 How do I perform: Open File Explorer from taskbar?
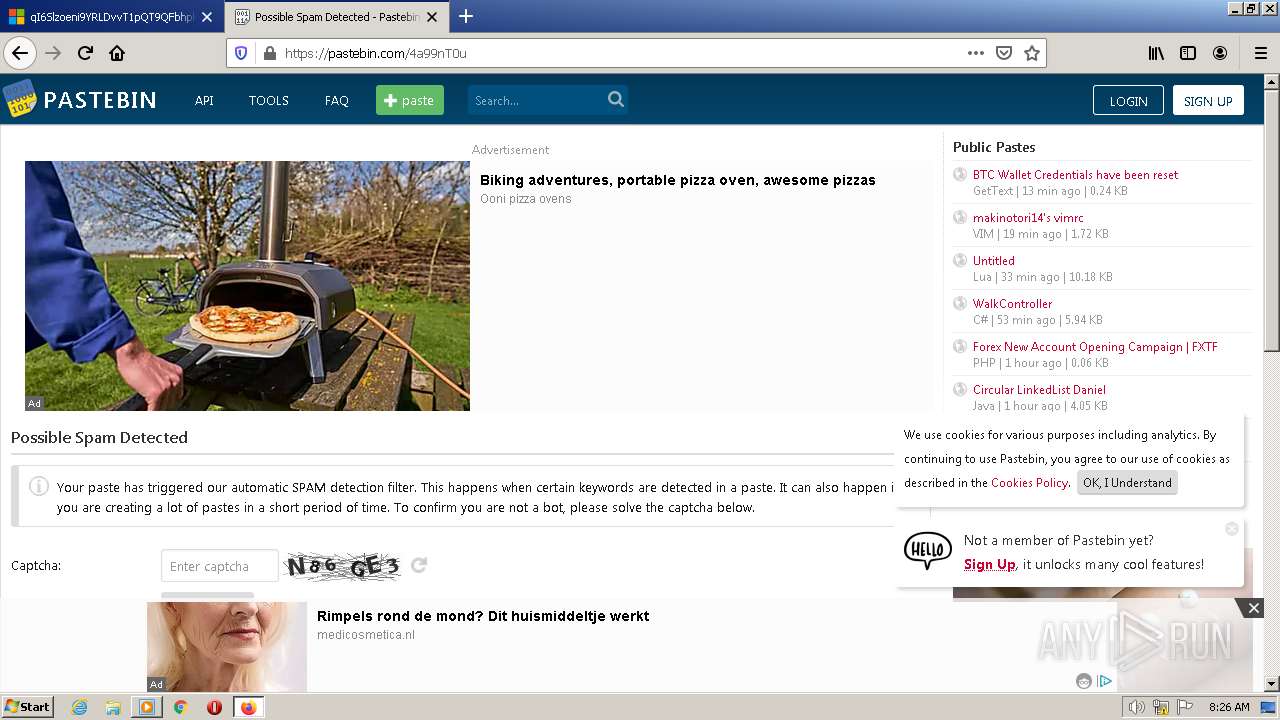pyautogui.click(x=113, y=707)
